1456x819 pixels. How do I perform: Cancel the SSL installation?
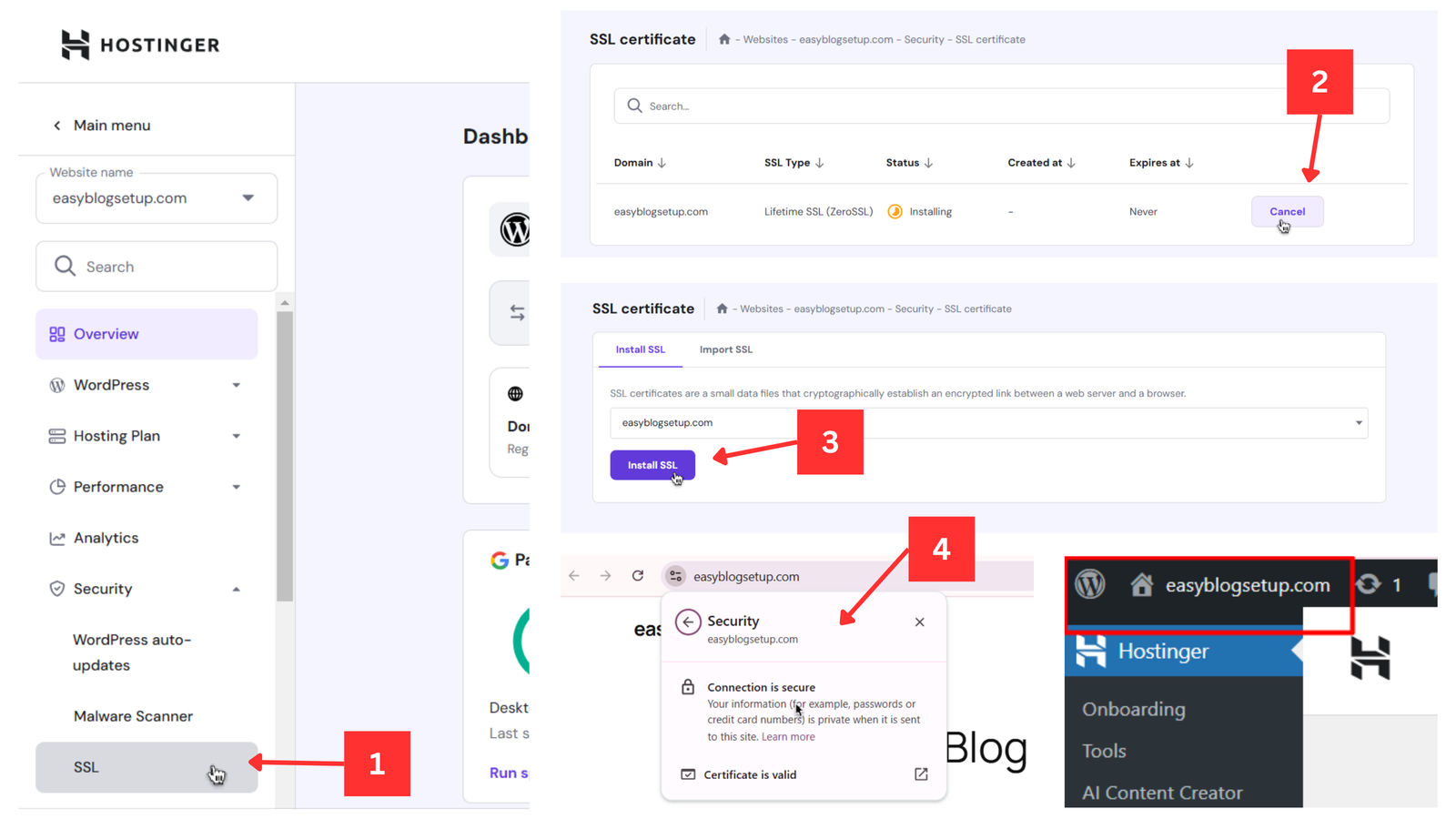[x=1287, y=211]
